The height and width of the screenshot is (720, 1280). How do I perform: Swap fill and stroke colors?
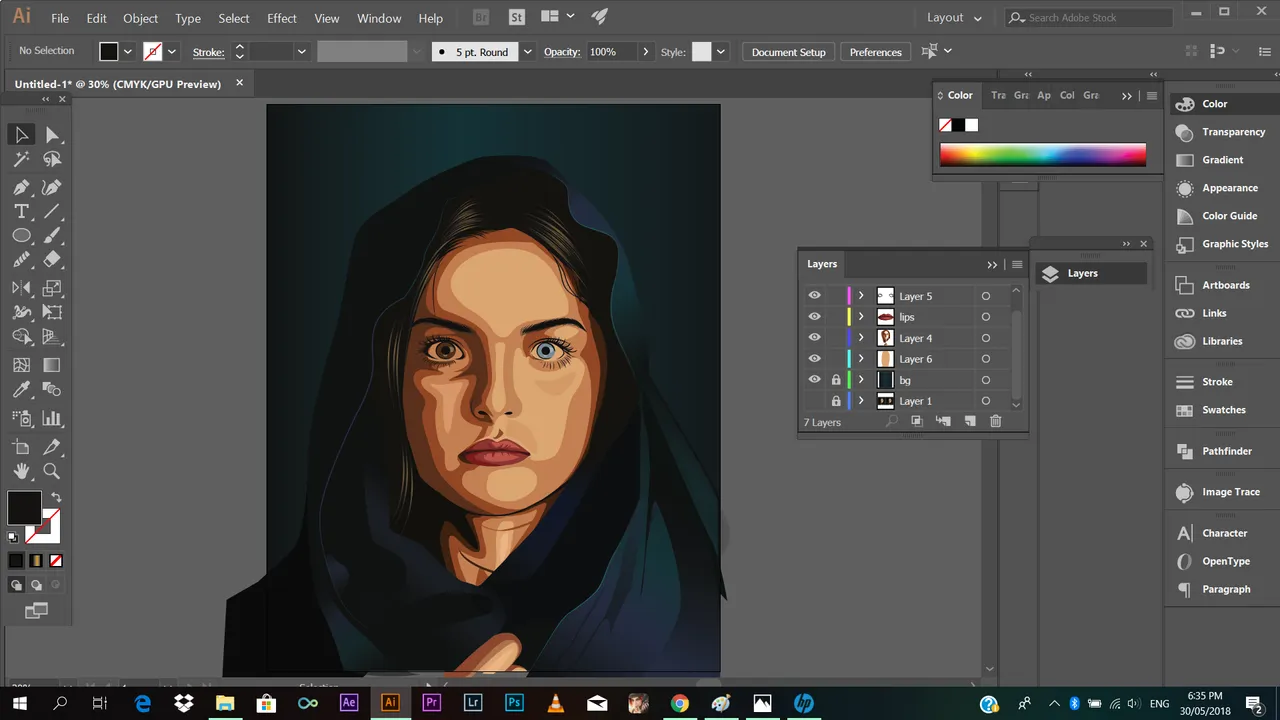pos(56,497)
